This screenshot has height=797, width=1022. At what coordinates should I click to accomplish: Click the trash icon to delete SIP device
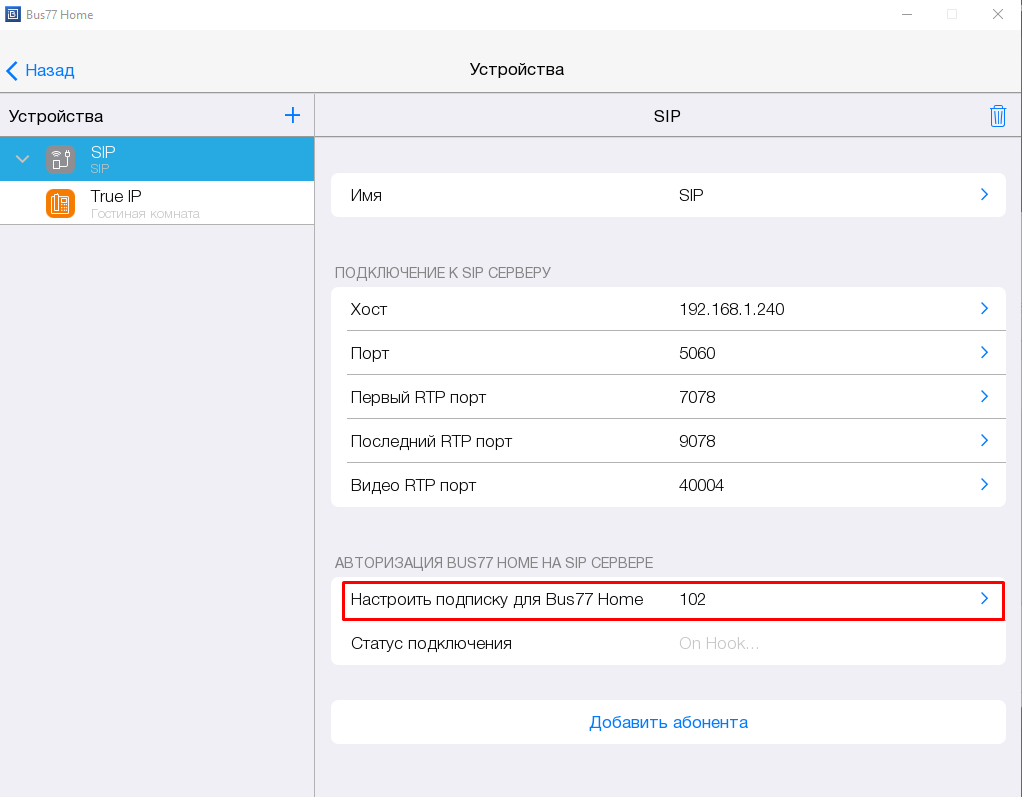coord(997,116)
